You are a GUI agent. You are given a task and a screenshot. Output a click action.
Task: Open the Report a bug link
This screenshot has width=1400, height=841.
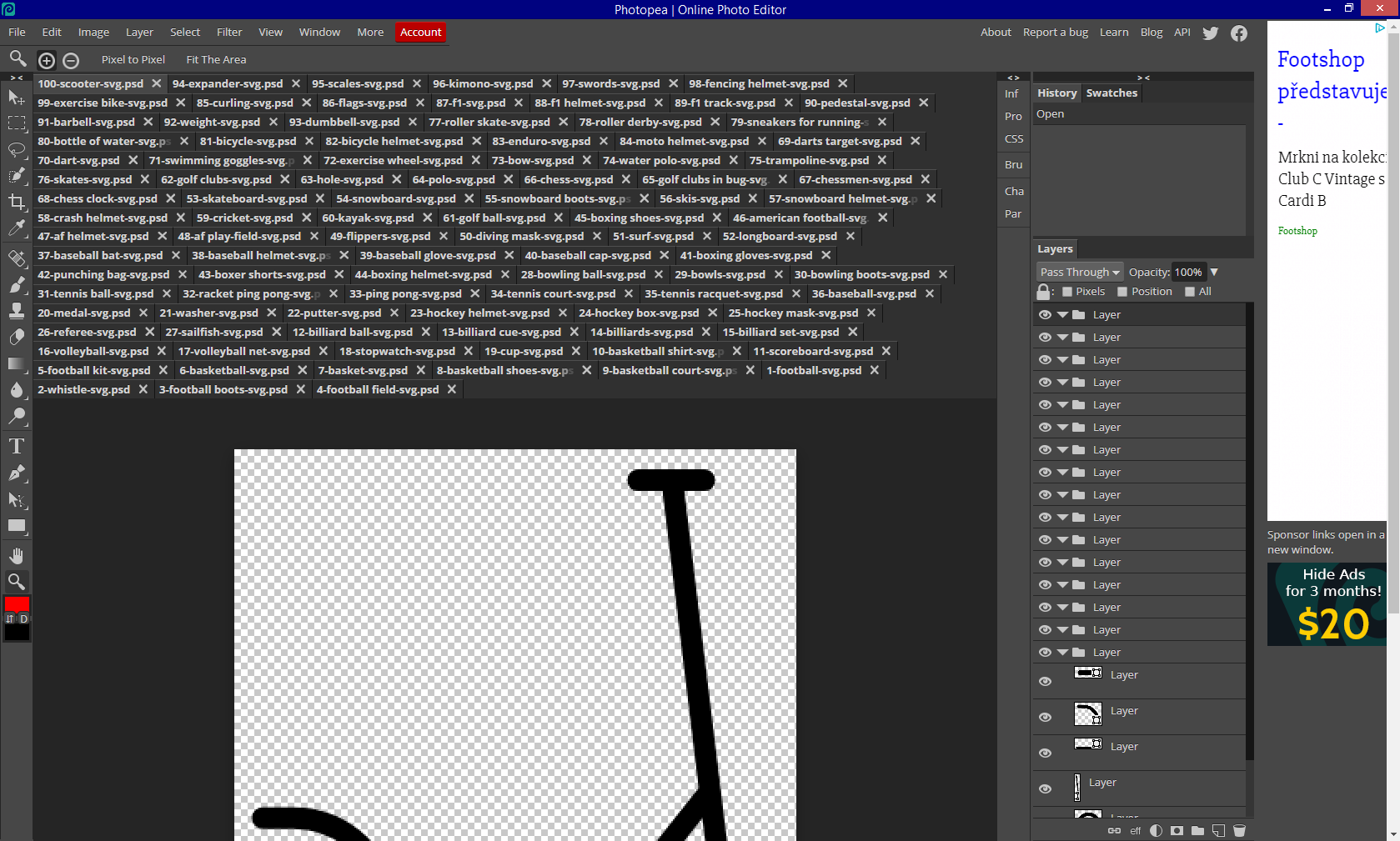(1056, 32)
